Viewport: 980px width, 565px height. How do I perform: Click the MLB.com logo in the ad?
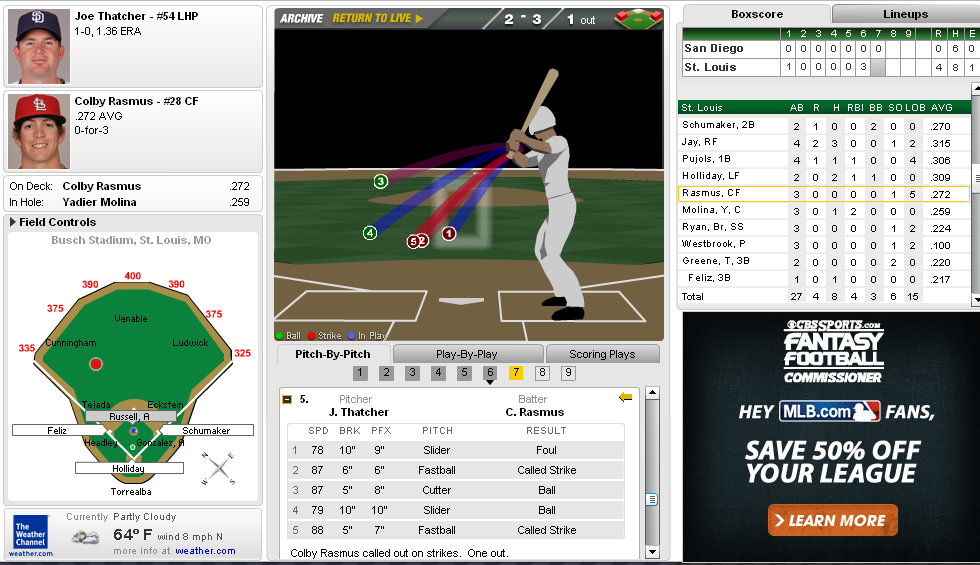click(x=830, y=411)
